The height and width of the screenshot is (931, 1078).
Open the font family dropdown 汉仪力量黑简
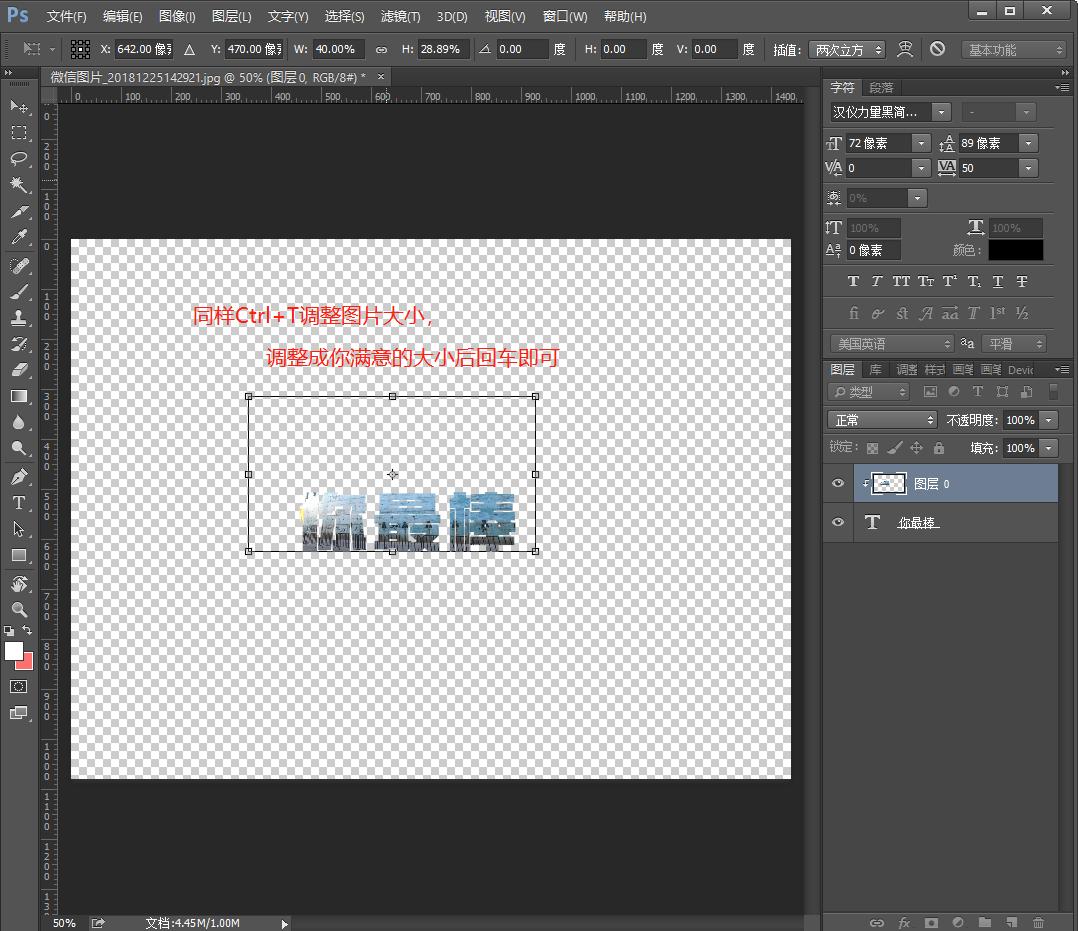[x=889, y=112]
